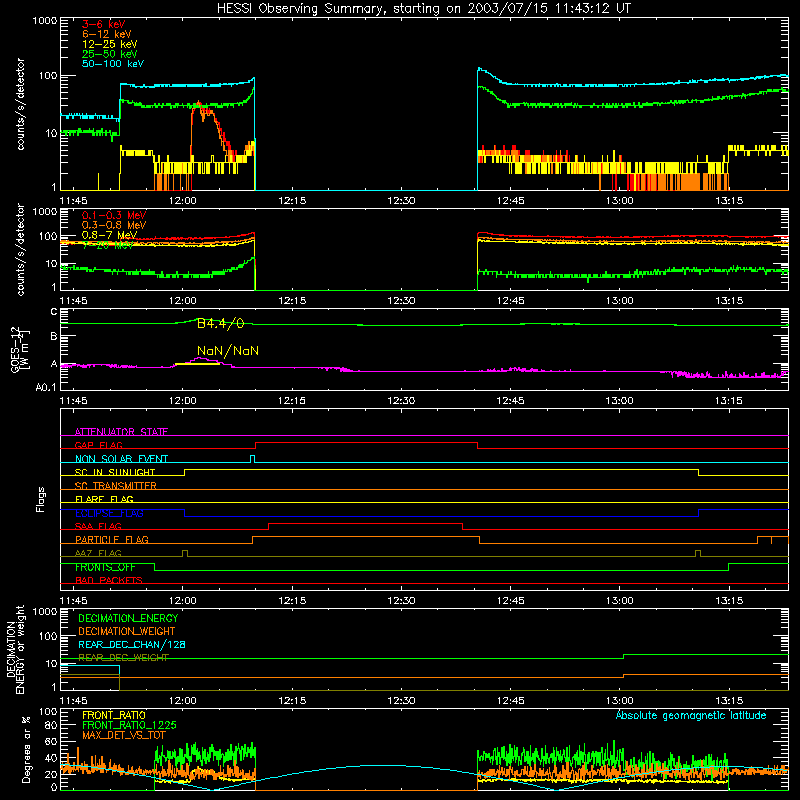This screenshot has height=800, width=800.
Task: Click the FRONT_RATIO_1225 legend label
Action: (129, 725)
